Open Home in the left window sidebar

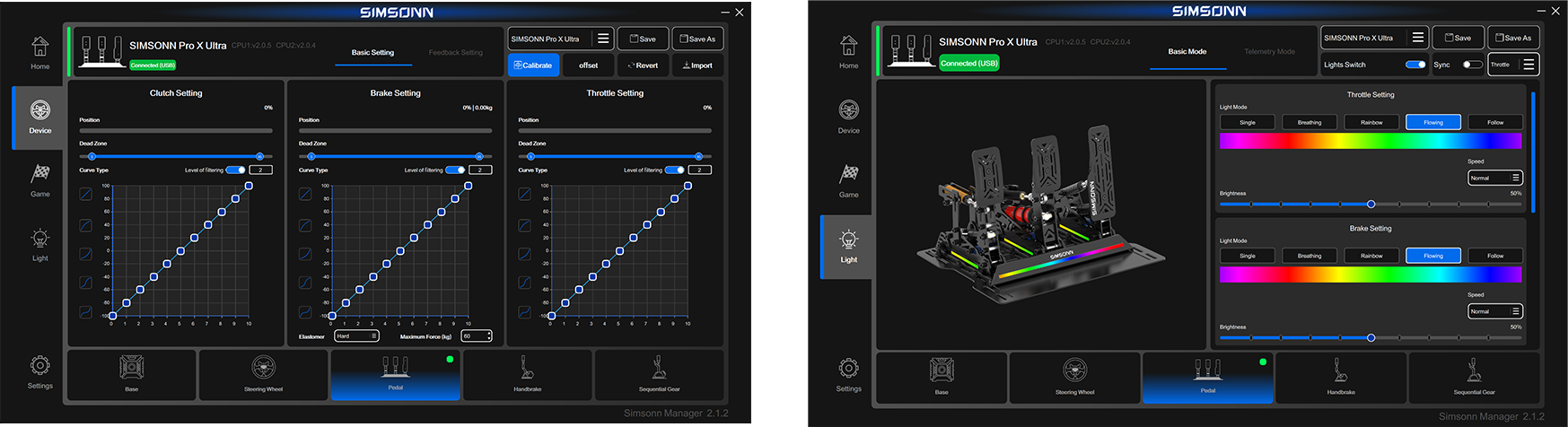click(x=39, y=52)
